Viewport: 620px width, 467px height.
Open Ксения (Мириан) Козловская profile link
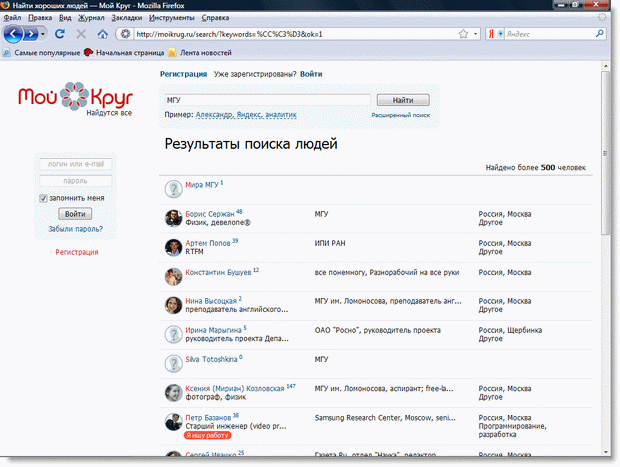(235, 389)
